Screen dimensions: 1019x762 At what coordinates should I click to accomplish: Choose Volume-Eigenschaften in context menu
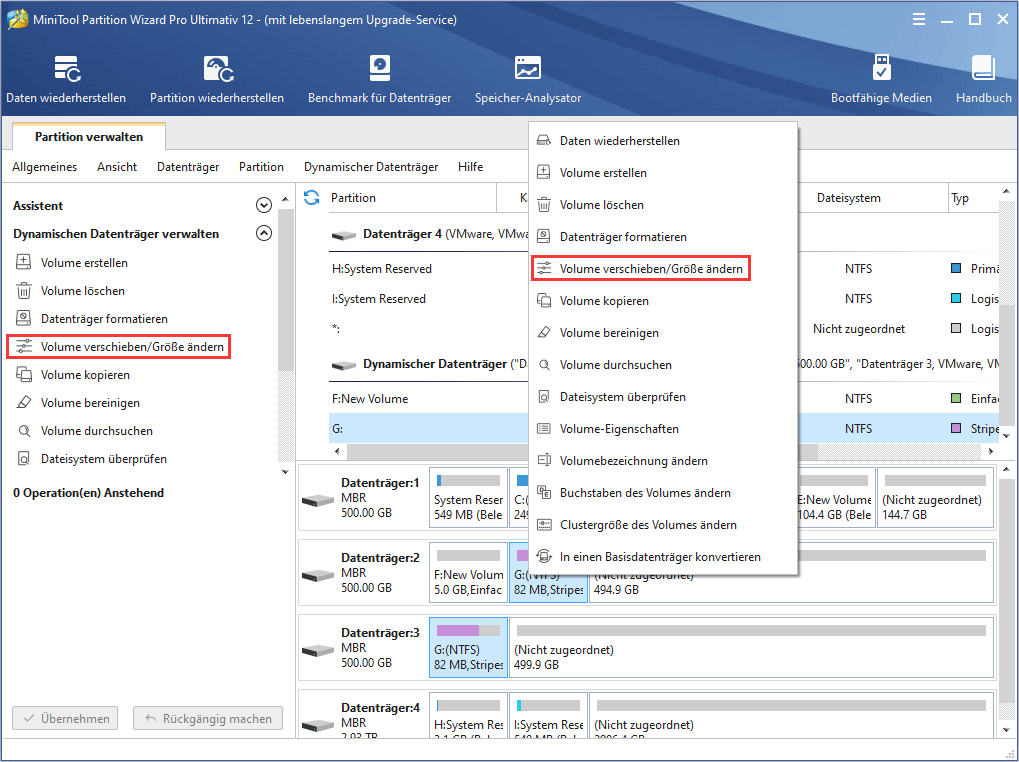(663, 429)
